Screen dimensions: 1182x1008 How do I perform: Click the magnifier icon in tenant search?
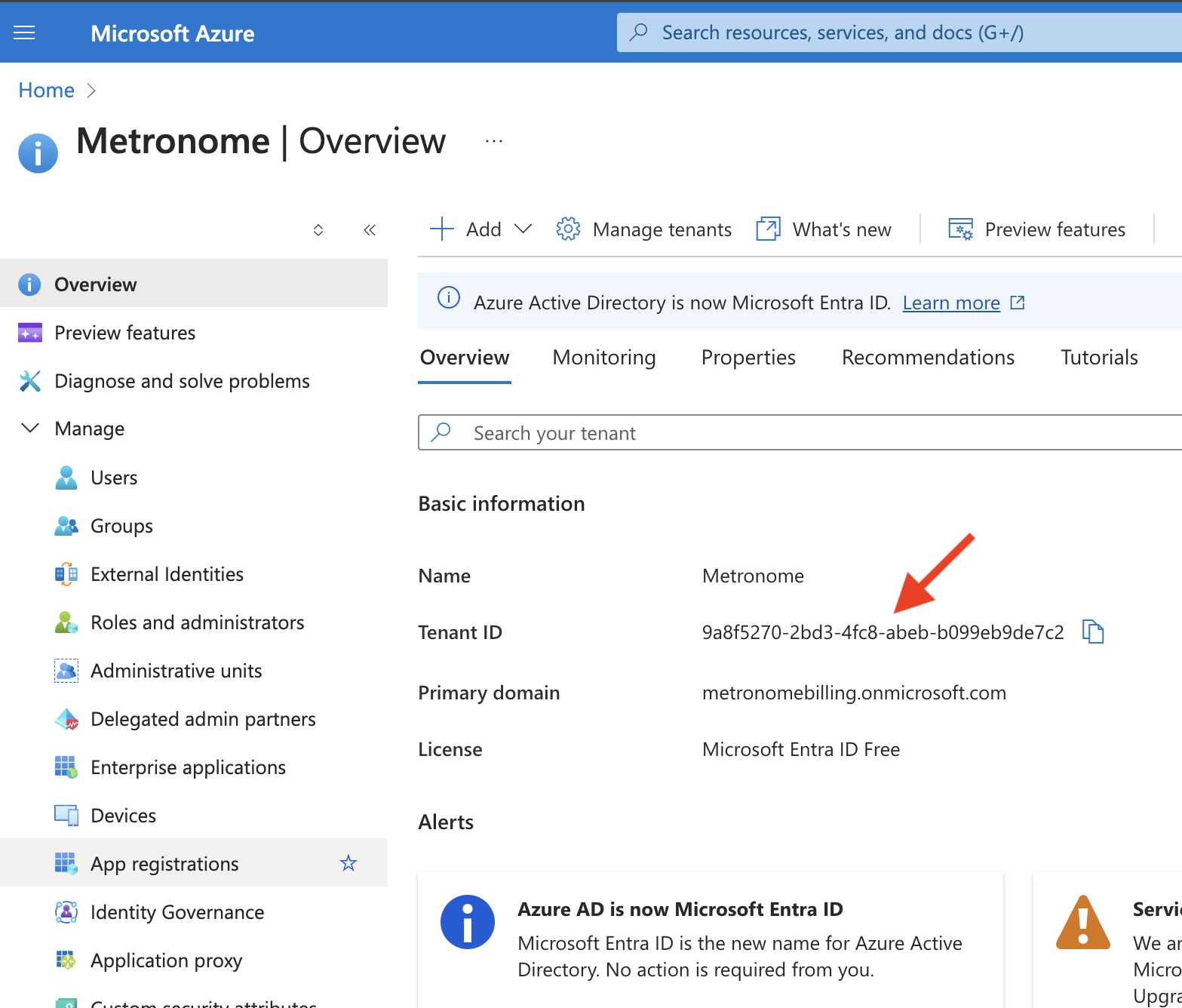(441, 432)
